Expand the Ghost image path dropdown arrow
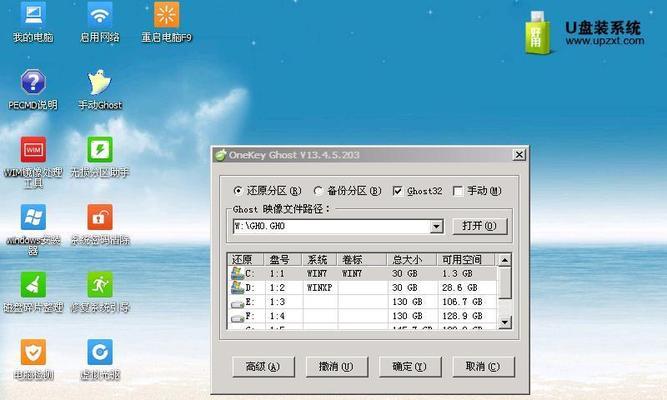Image resolution: width=667 pixels, height=400 pixels. (436, 227)
